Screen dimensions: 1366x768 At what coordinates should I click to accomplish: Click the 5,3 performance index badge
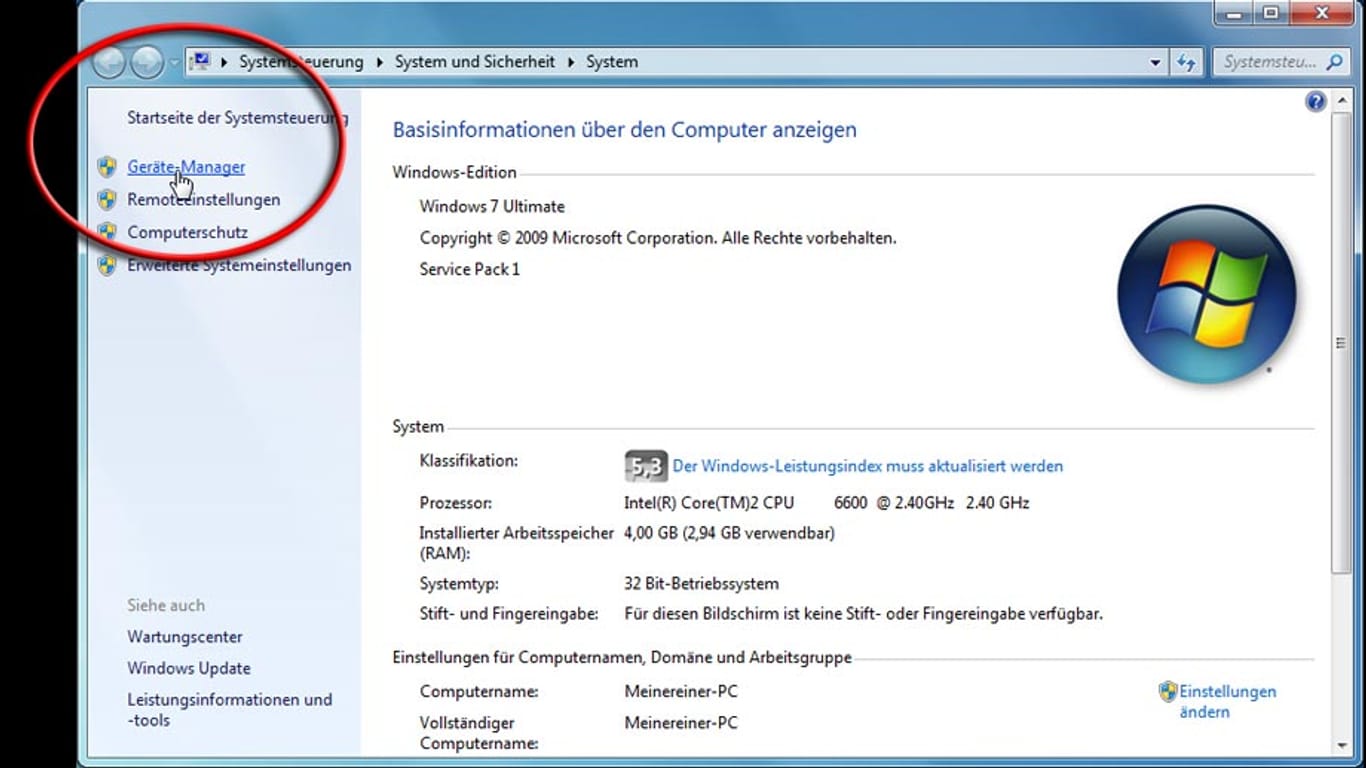click(645, 466)
